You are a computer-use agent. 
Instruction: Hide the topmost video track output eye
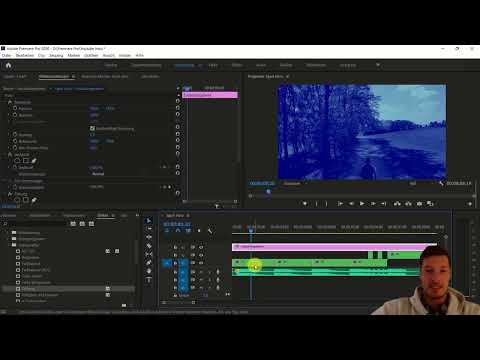click(x=201, y=247)
